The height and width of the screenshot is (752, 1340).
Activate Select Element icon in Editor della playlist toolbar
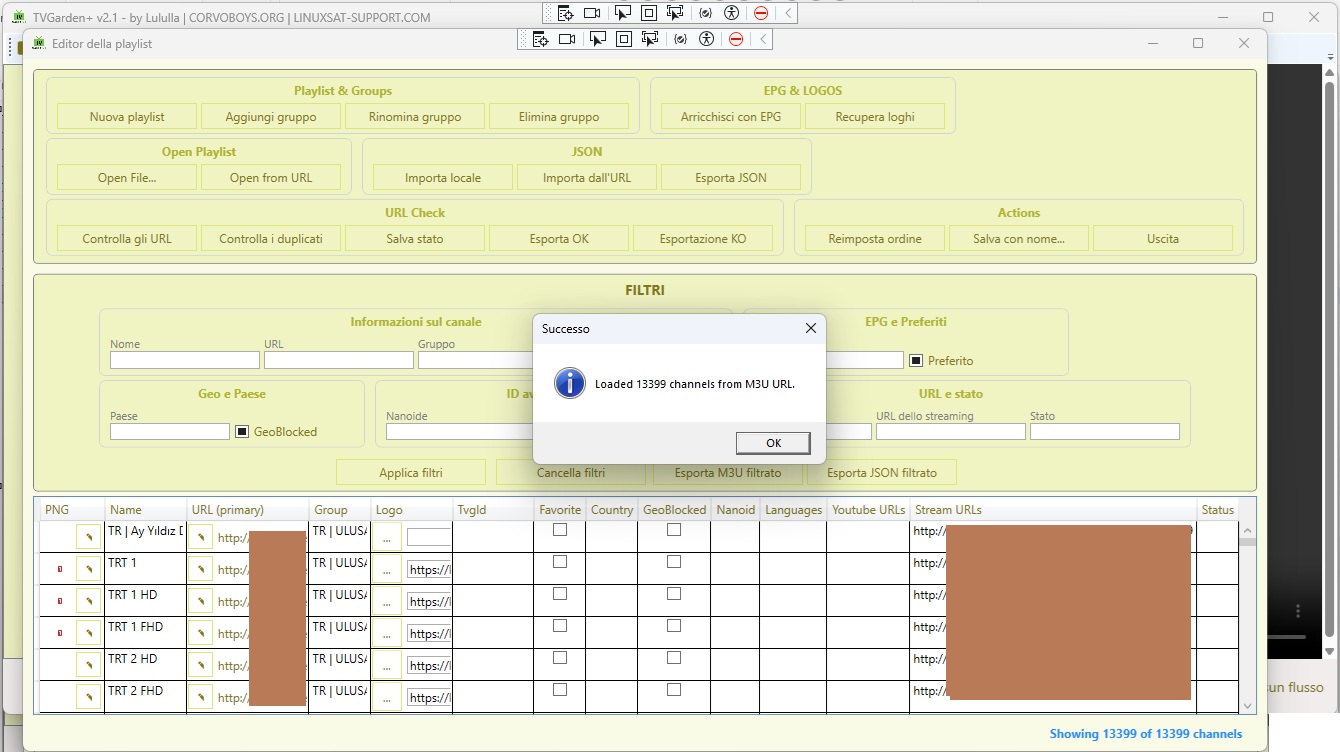[x=597, y=39]
